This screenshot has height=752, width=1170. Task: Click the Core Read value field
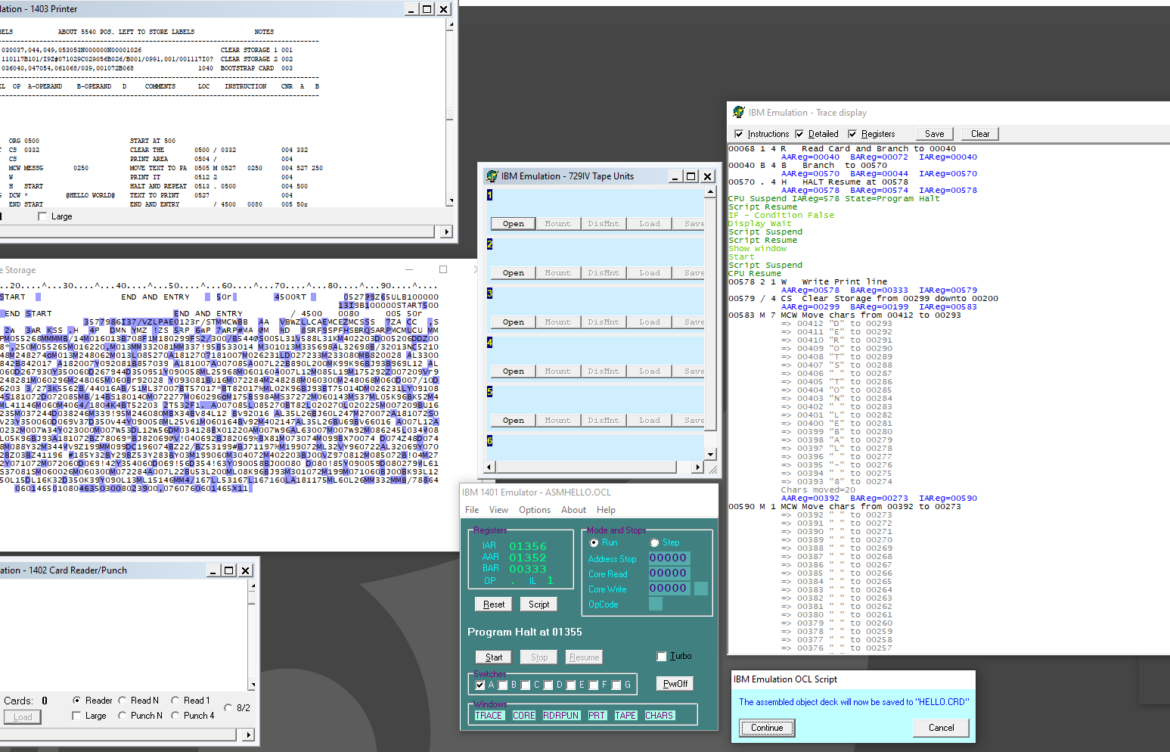668,573
